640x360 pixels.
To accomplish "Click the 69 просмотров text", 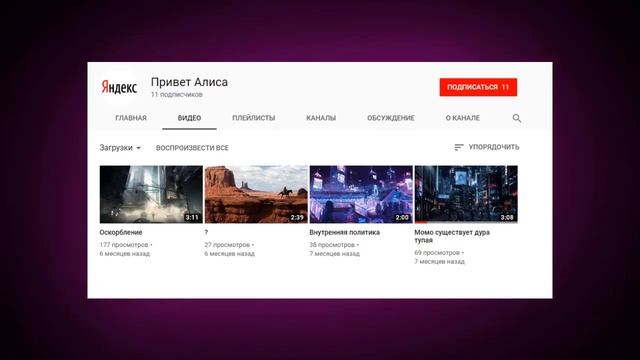I will tap(437, 253).
